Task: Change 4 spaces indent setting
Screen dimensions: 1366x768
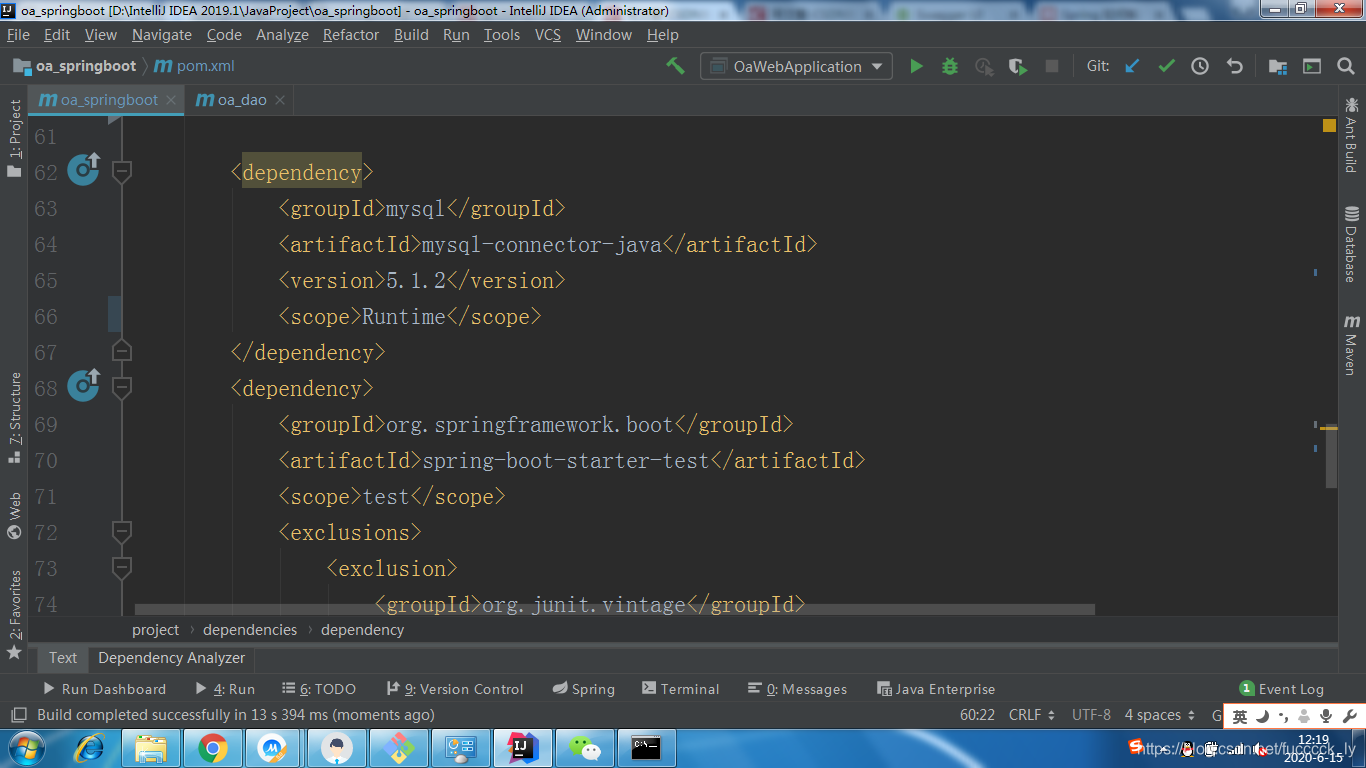Action: point(1160,715)
